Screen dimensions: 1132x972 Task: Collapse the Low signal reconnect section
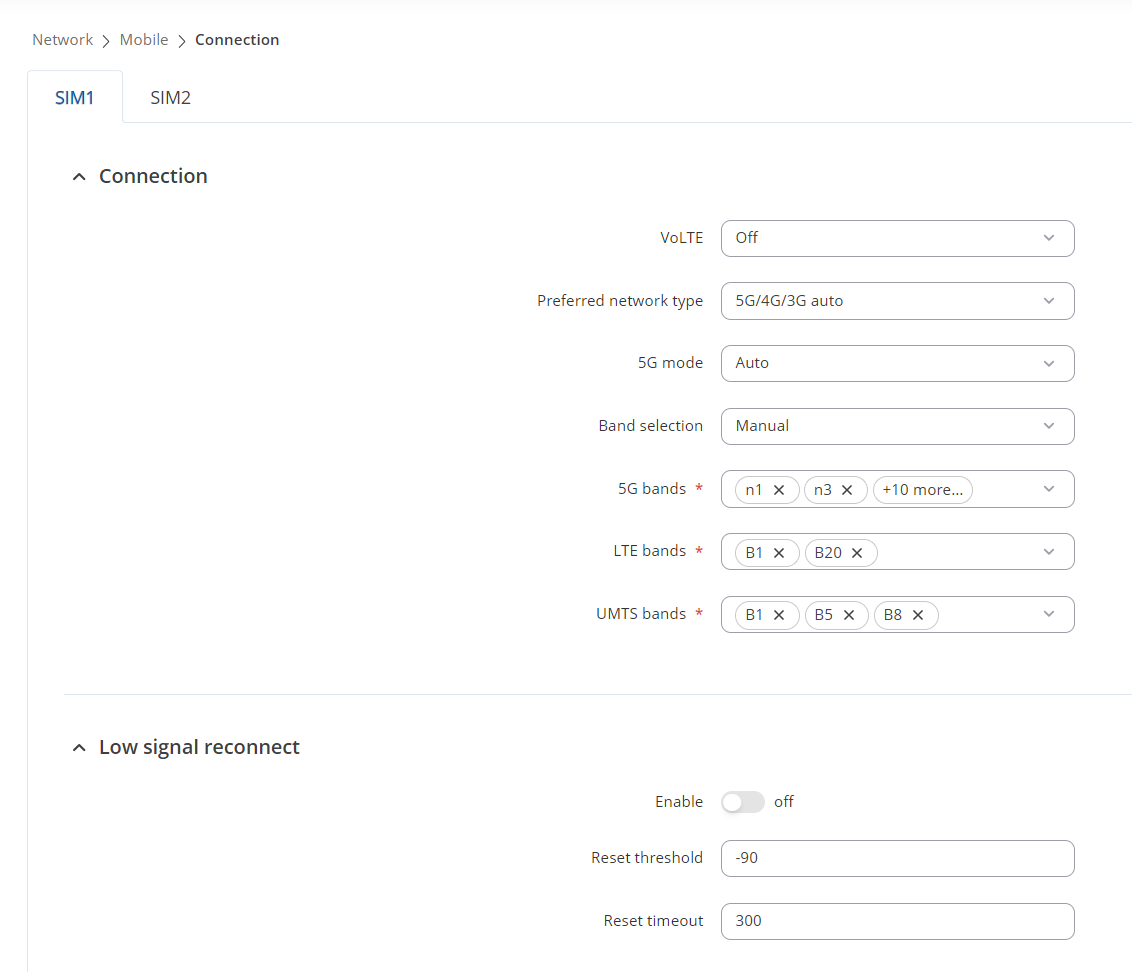(80, 748)
